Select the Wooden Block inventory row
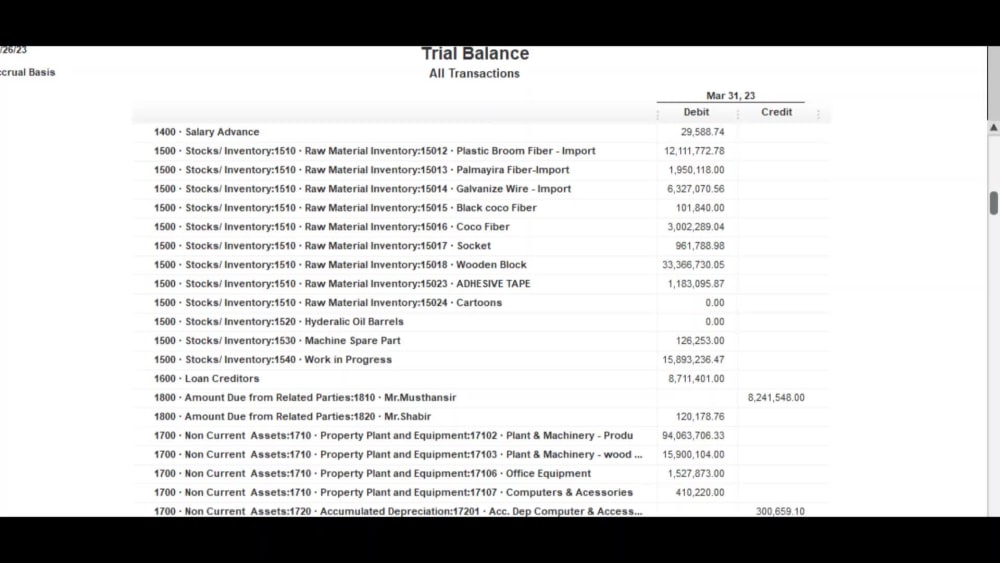The height and width of the screenshot is (563, 1000). 482,265
